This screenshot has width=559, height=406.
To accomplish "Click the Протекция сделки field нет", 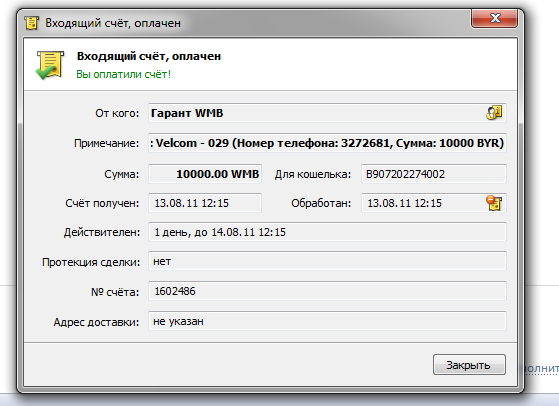I will pyautogui.click(x=327, y=261).
